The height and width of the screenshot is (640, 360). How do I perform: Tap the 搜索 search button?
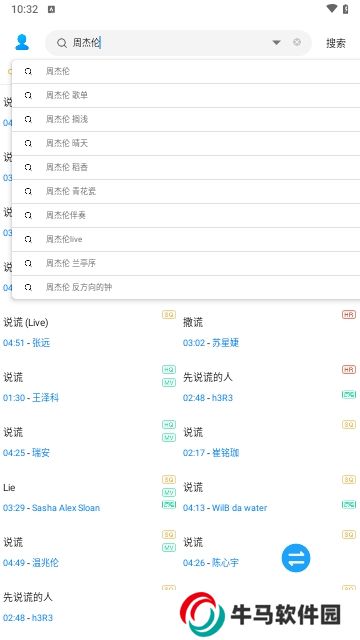click(336, 43)
